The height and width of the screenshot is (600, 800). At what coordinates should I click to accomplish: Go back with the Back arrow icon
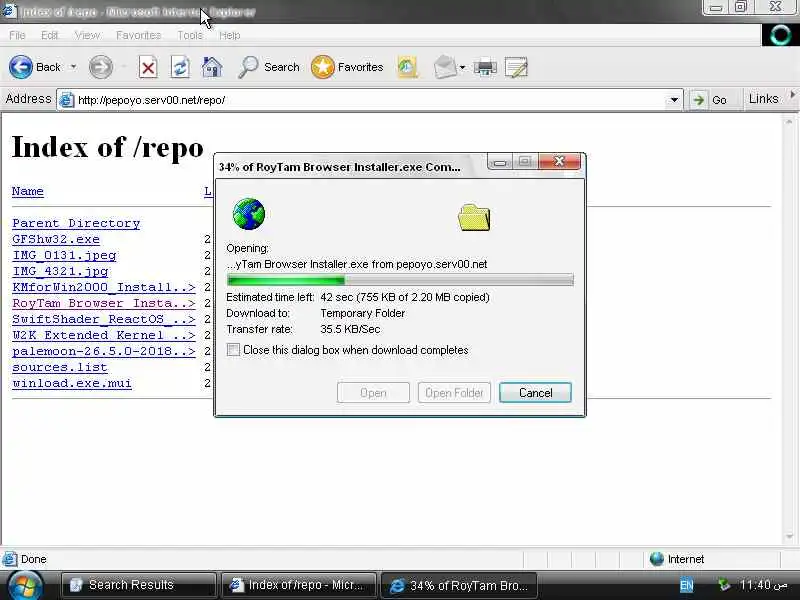[21, 67]
